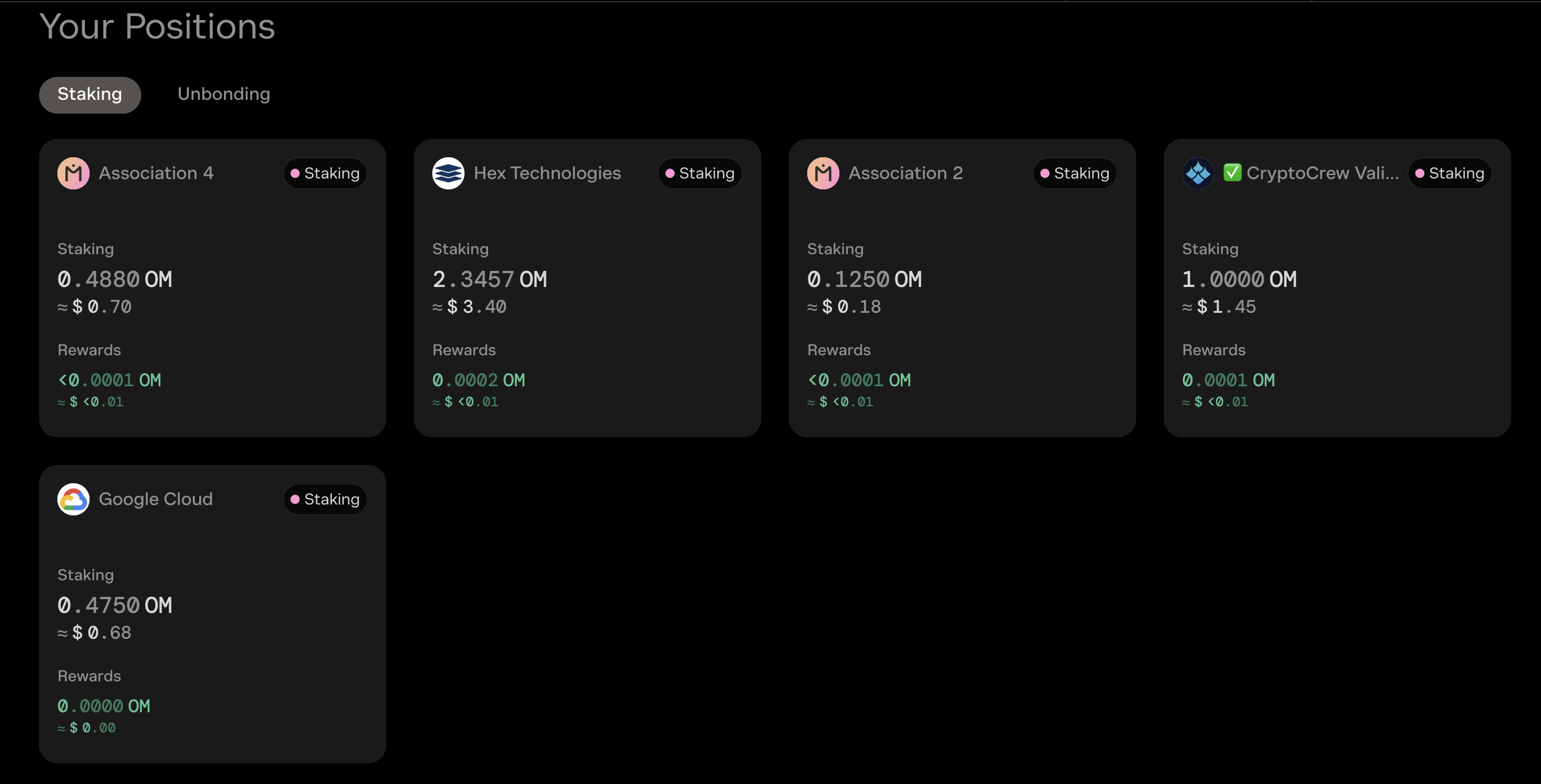Click the pink status dot on Google Cloud
Screen dimensions: 1541x784
(295, 499)
